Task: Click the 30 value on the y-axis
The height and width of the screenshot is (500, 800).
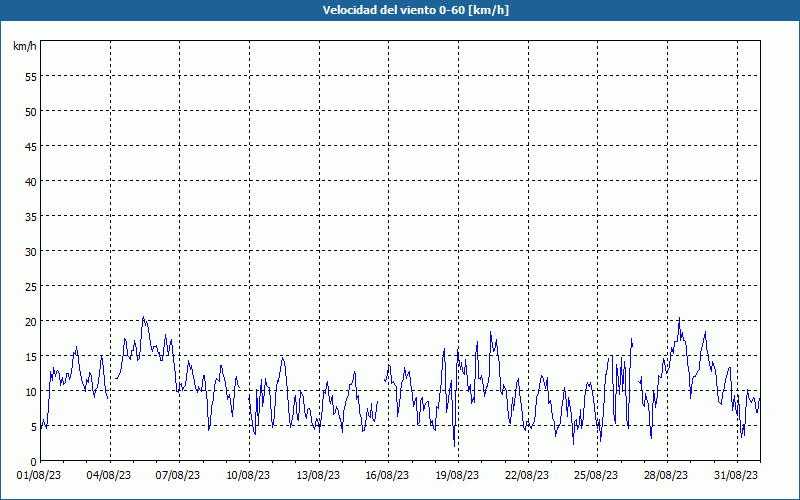Action: (x=31, y=252)
